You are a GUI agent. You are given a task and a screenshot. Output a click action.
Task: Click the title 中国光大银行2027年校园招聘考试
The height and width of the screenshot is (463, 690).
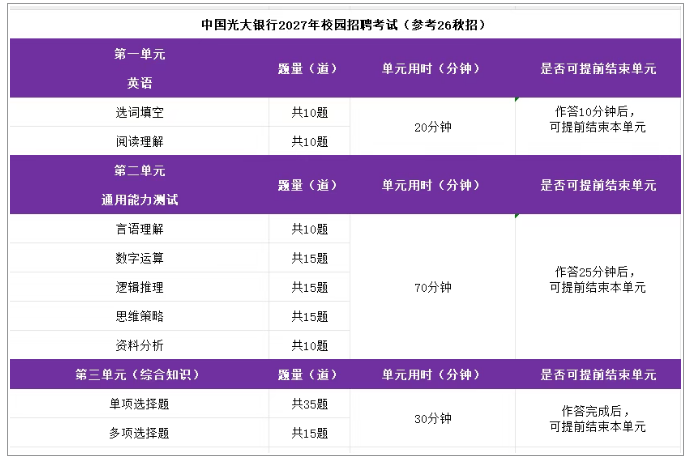299,25
